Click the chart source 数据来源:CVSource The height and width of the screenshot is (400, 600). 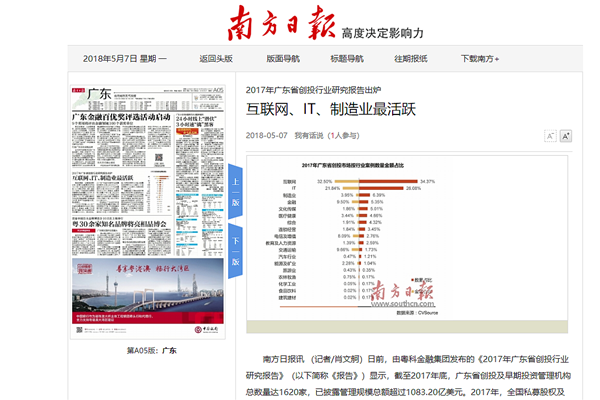point(417,313)
